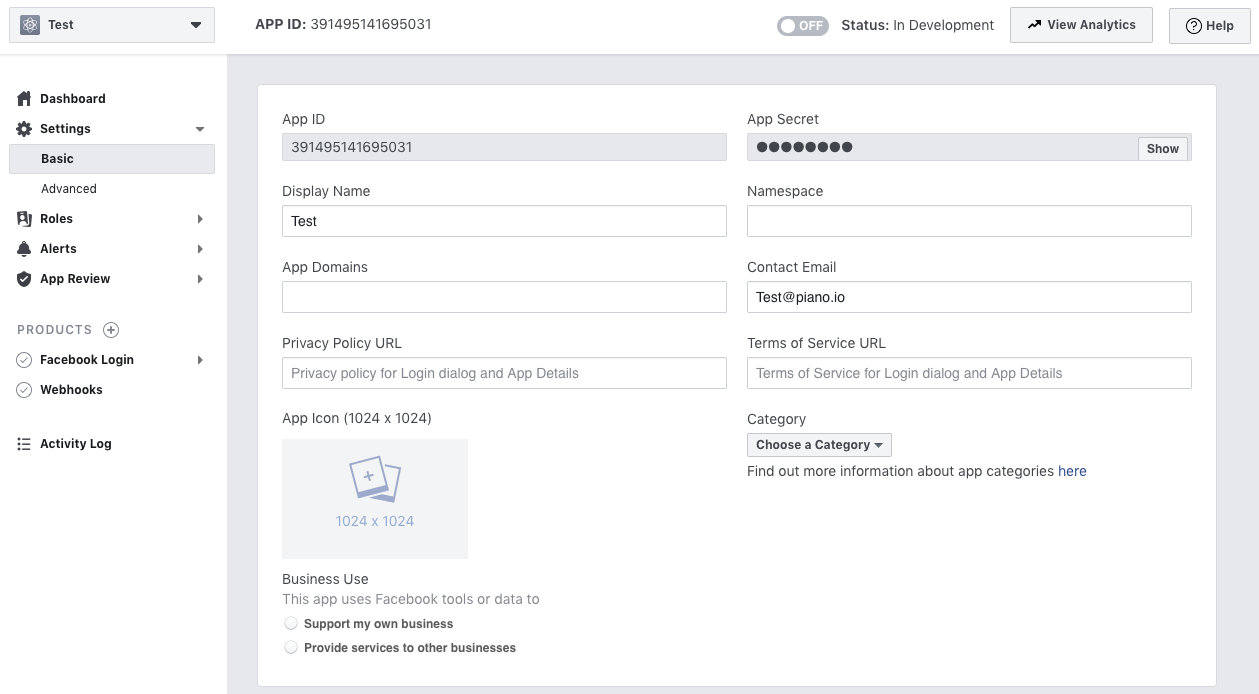
Task: Open the Advanced settings menu item
Action: (69, 189)
